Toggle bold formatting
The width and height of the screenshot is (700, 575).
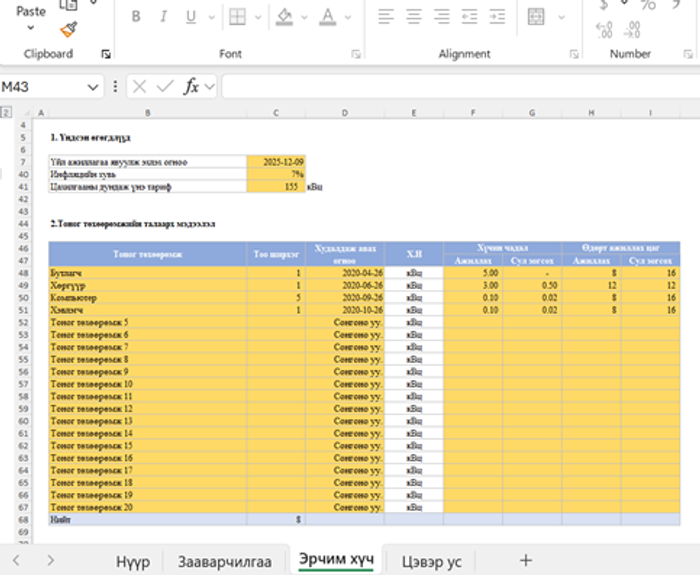coord(136,17)
